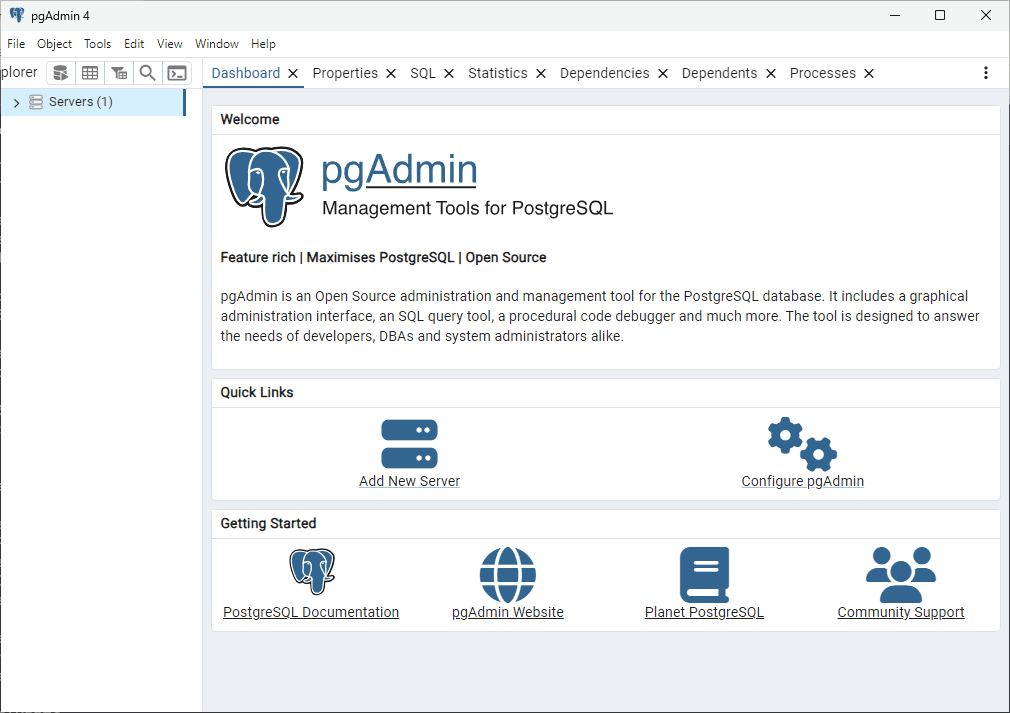1010x713 pixels.
Task: Select the Servers (1) tree item
Action: click(80, 102)
